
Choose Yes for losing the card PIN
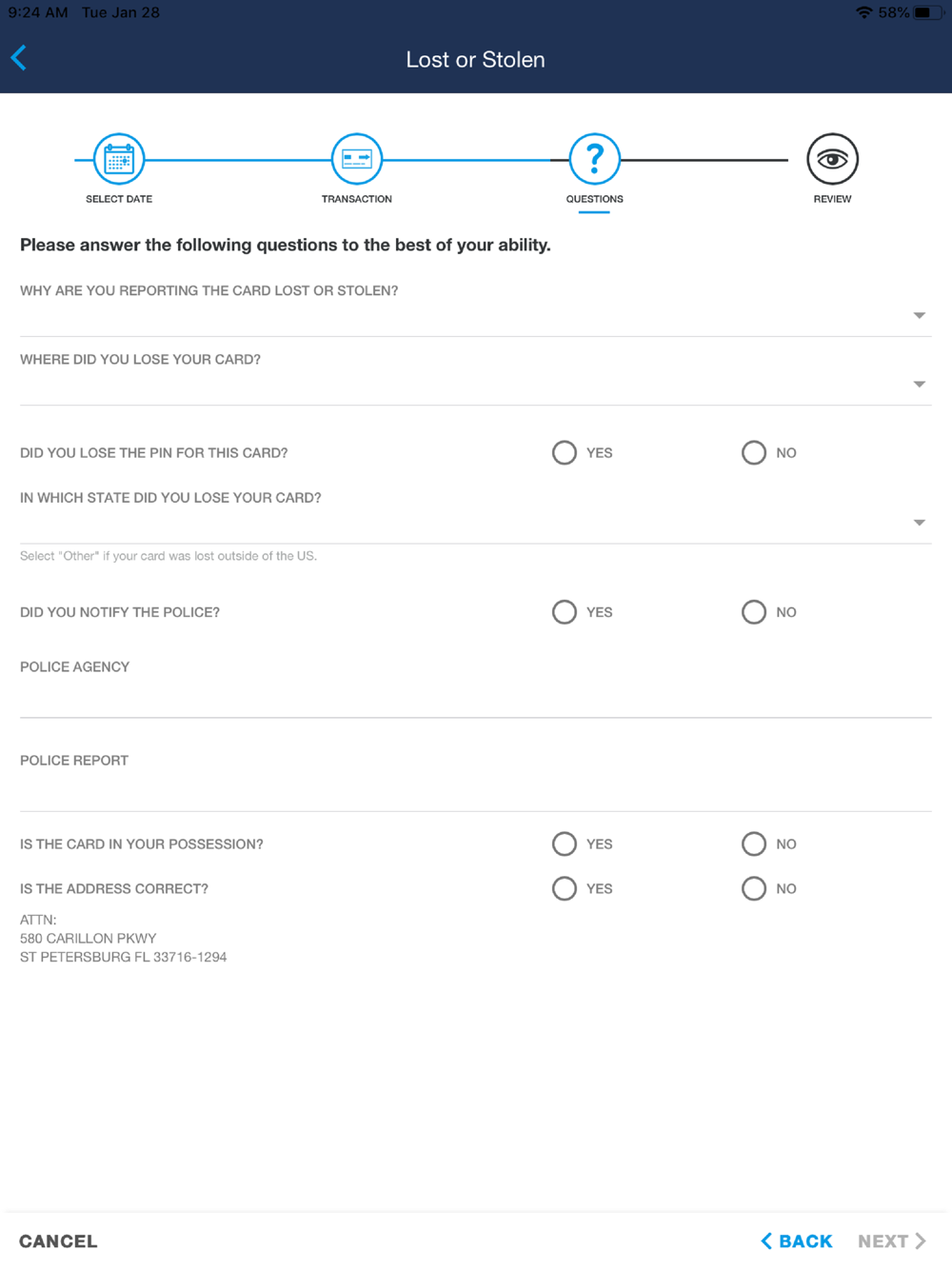[x=565, y=452]
